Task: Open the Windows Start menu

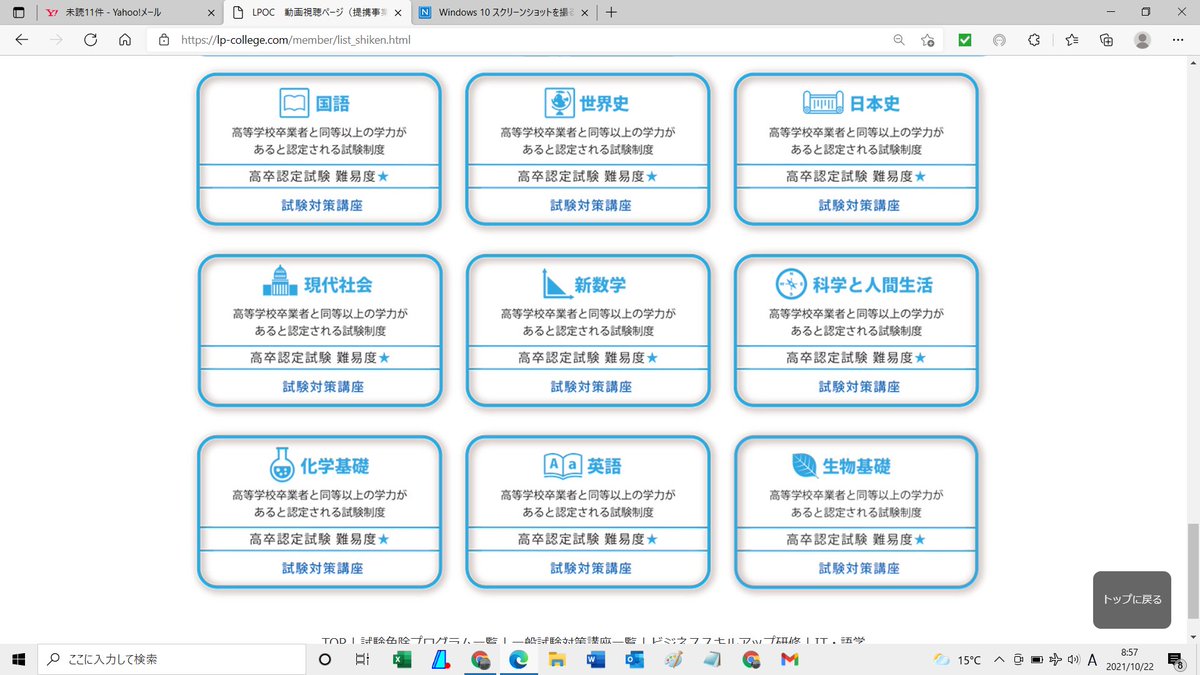Action: pyautogui.click(x=18, y=659)
